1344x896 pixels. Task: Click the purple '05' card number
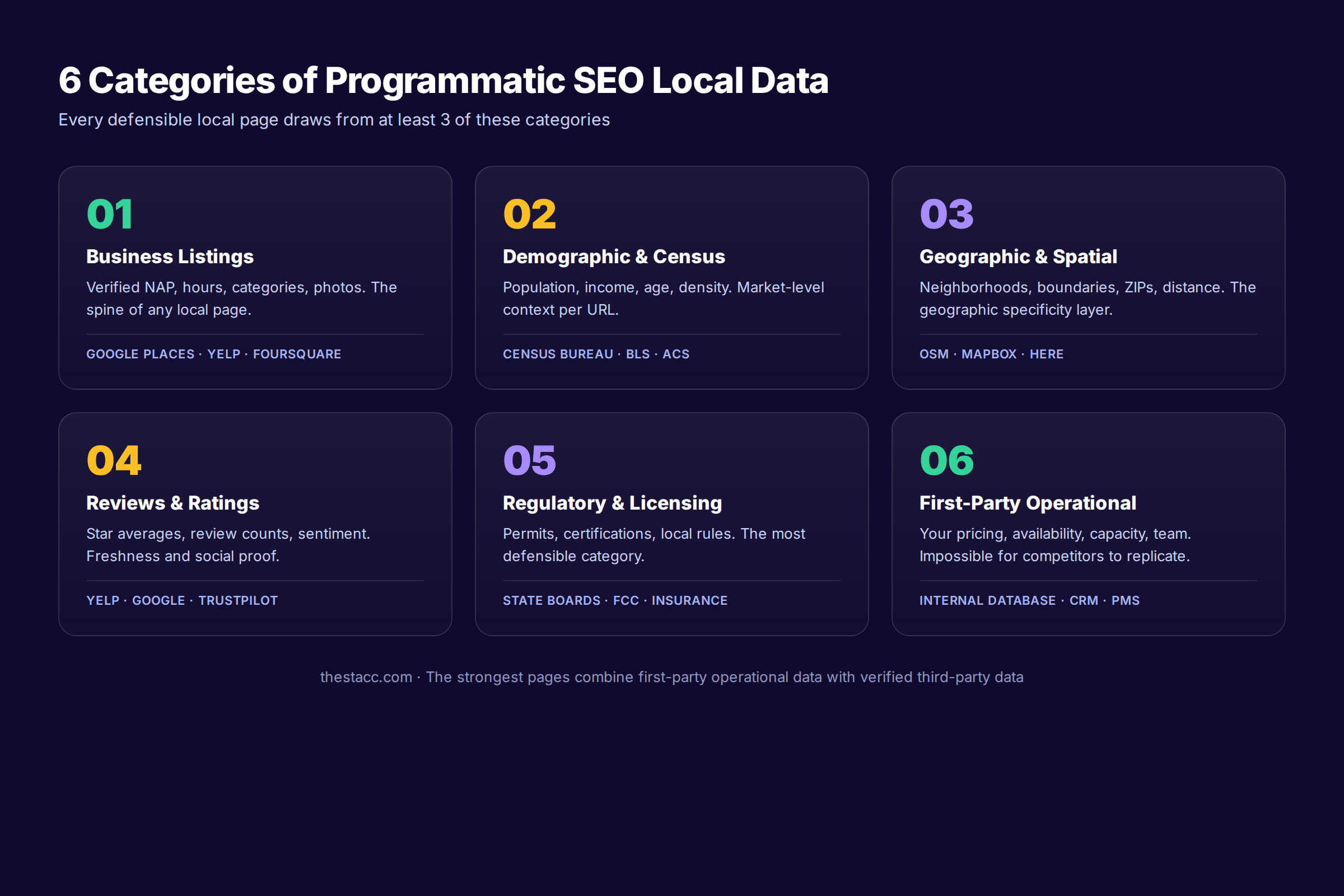click(530, 460)
